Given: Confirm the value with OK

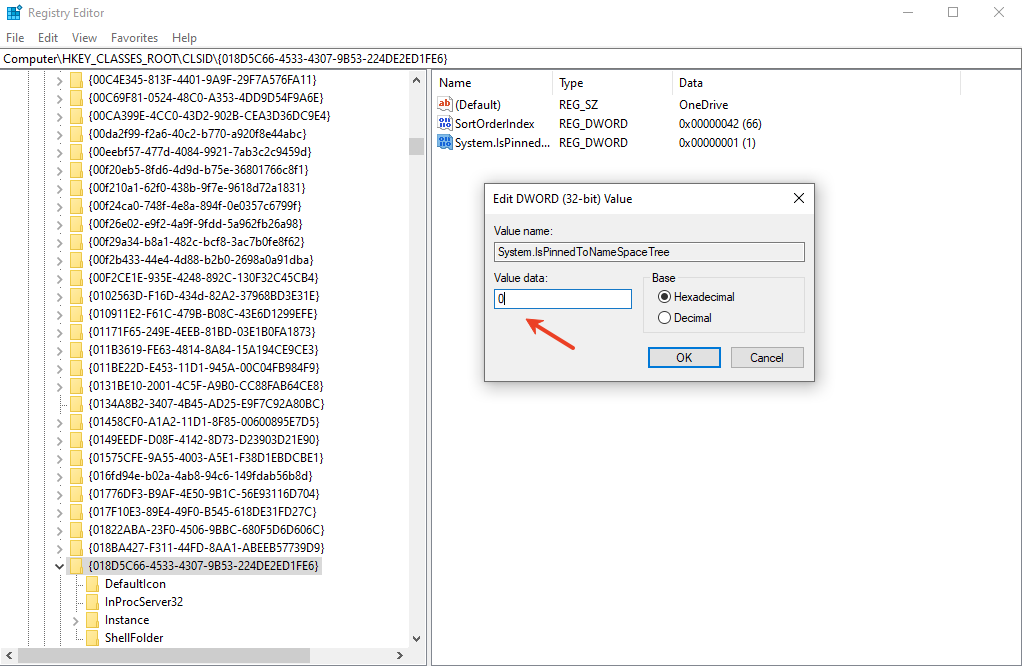Looking at the screenshot, I should click(684, 357).
